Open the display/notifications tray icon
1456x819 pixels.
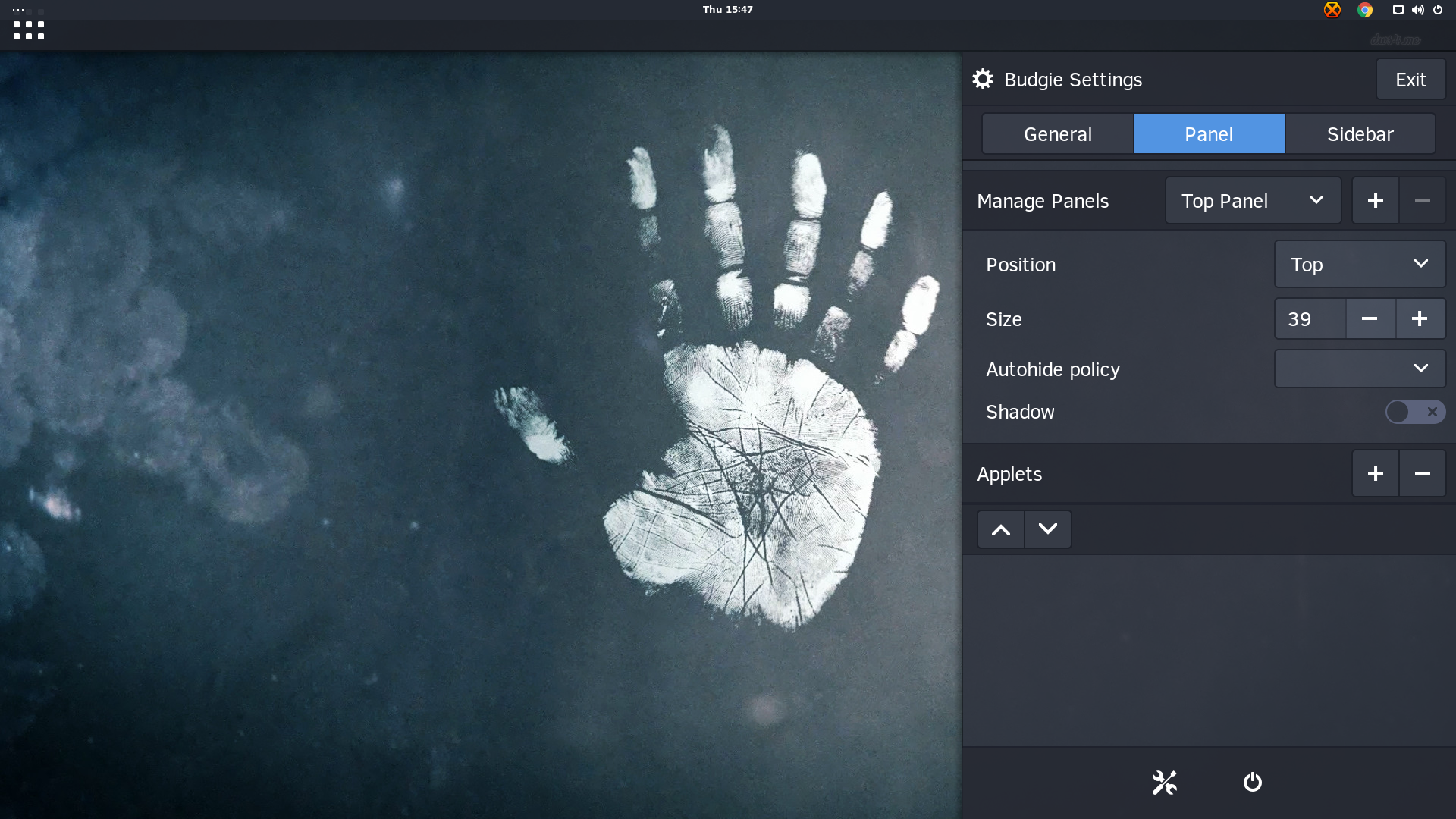1398,10
